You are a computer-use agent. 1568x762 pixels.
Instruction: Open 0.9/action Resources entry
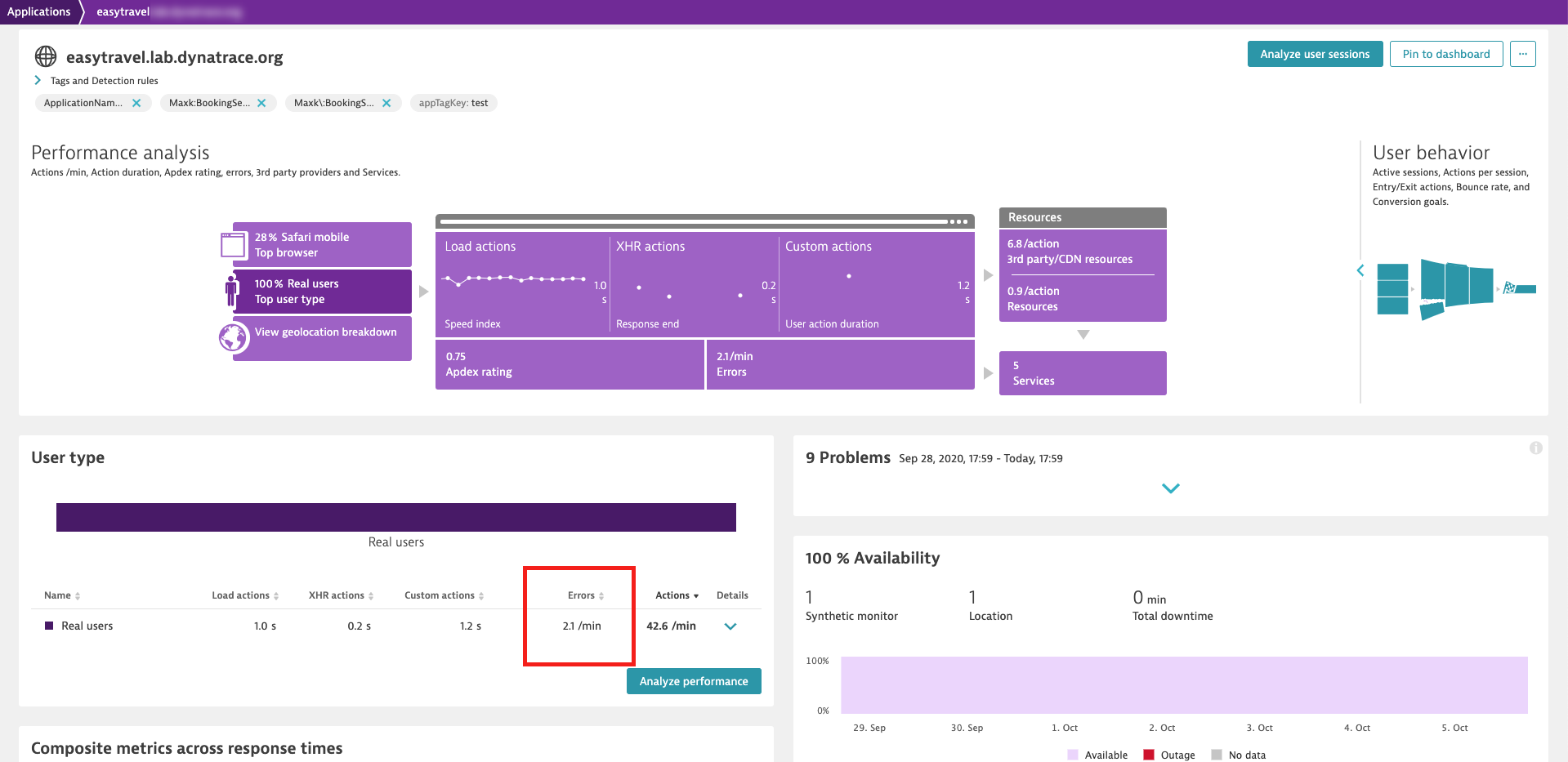click(x=1033, y=299)
